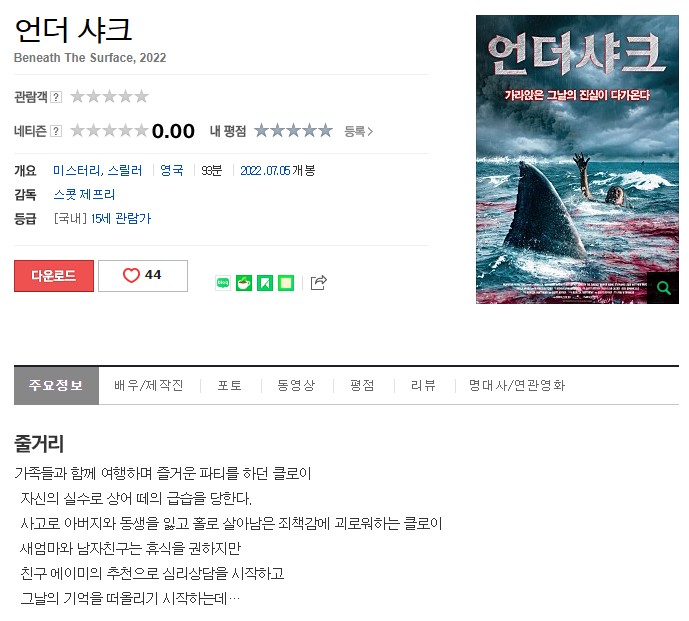Open the share arrow icon
The height and width of the screenshot is (621, 689).
(319, 283)
